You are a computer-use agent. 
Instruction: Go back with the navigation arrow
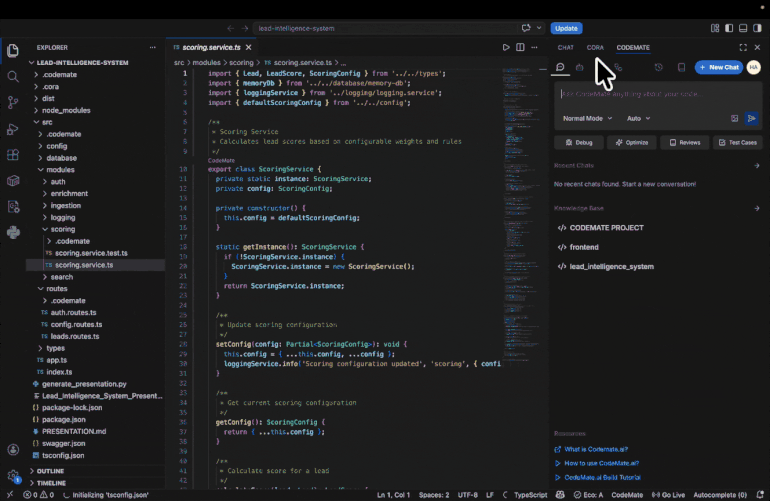coord(230,28)
